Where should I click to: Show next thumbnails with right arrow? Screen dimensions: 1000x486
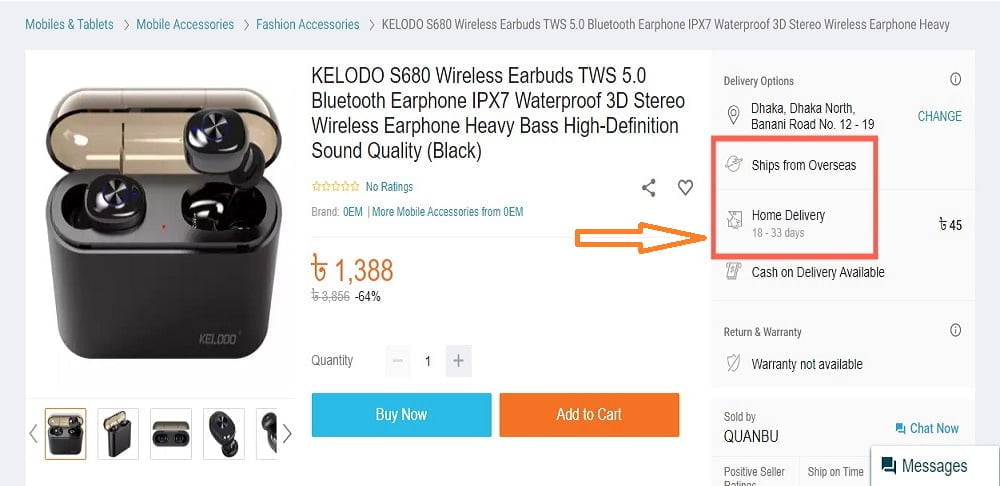[287, 433]
